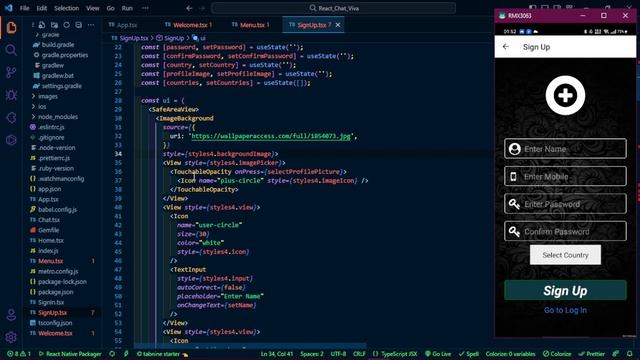Viewport: 640px width, 360px height.
Task: Click the Spell check status item
Action: [x=468, y=354]
